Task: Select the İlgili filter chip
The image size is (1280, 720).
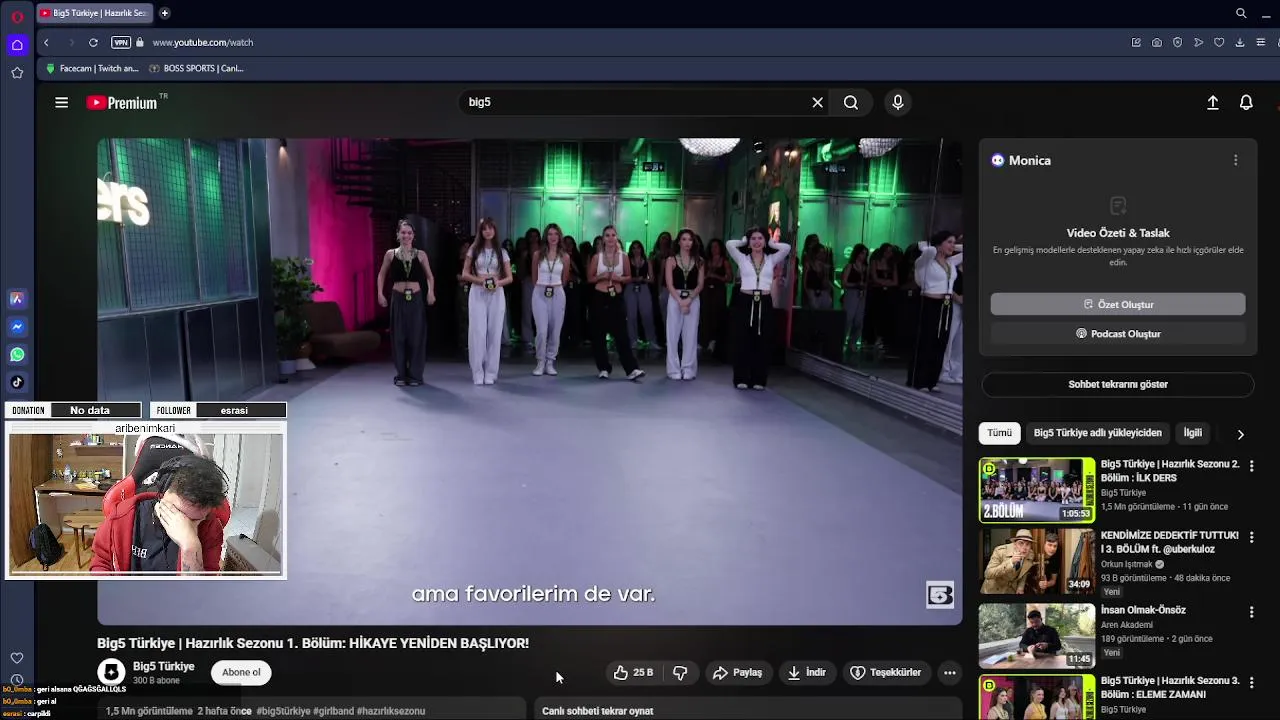Action: tap(1193, 433)
